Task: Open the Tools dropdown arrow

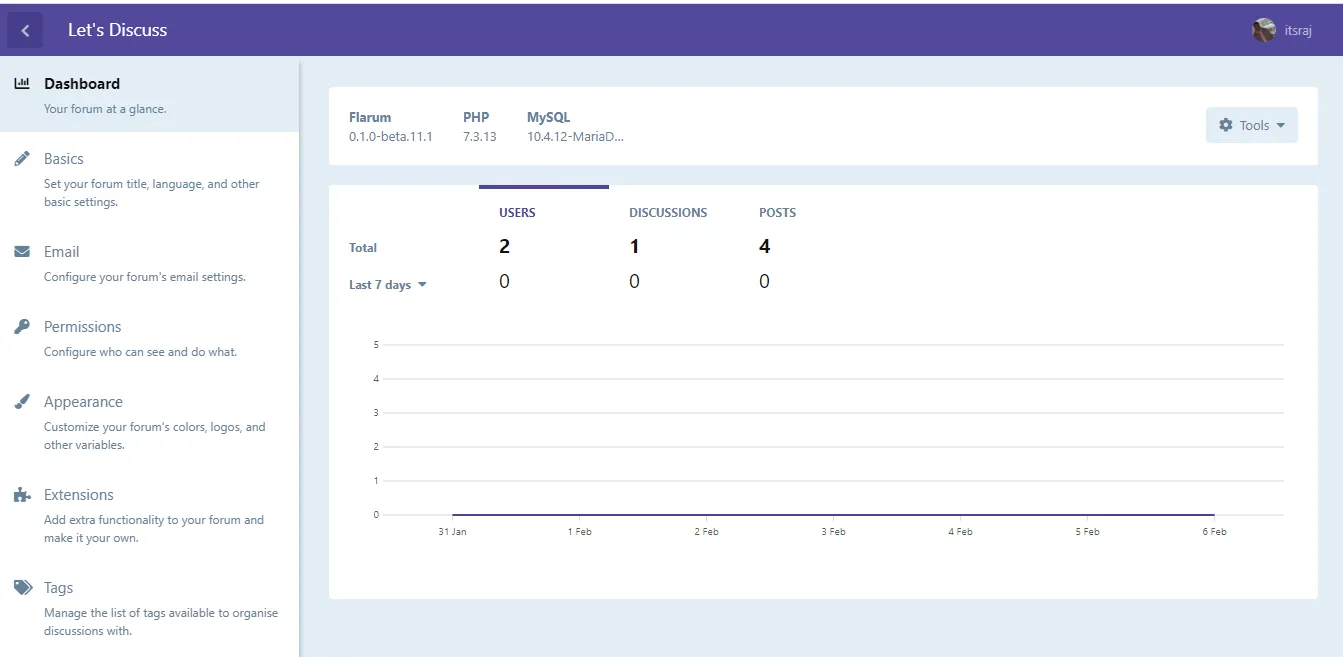Action: pyautogui.click(x=1281, y=126)
